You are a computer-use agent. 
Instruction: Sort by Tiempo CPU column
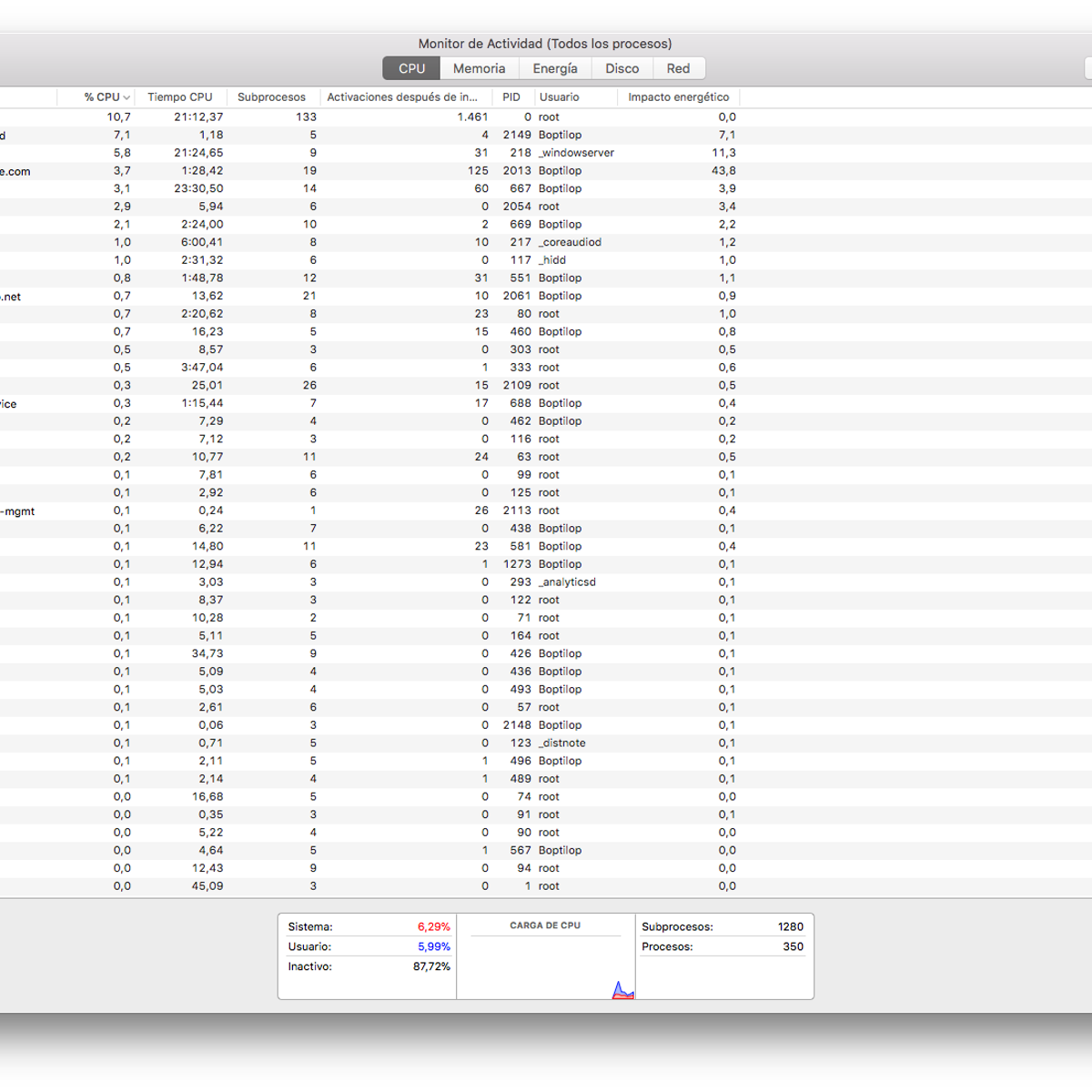[180, 97]
